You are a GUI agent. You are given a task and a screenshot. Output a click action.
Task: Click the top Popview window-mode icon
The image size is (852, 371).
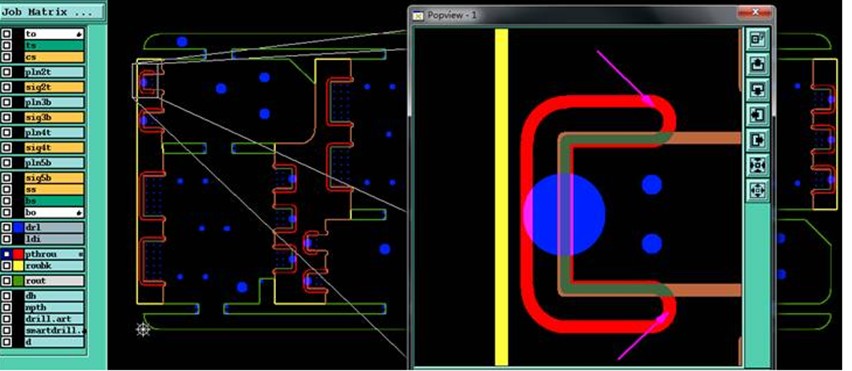click(757, 39)
